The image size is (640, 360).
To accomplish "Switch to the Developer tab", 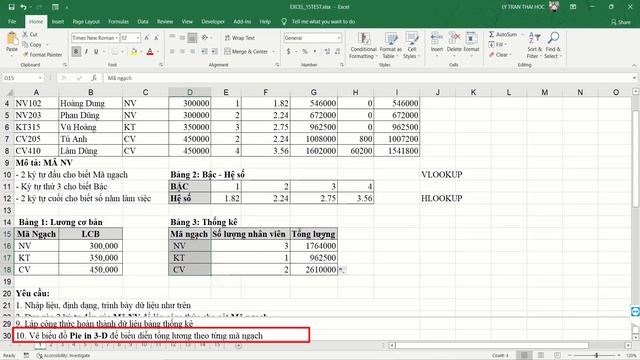I will [213, 22].
